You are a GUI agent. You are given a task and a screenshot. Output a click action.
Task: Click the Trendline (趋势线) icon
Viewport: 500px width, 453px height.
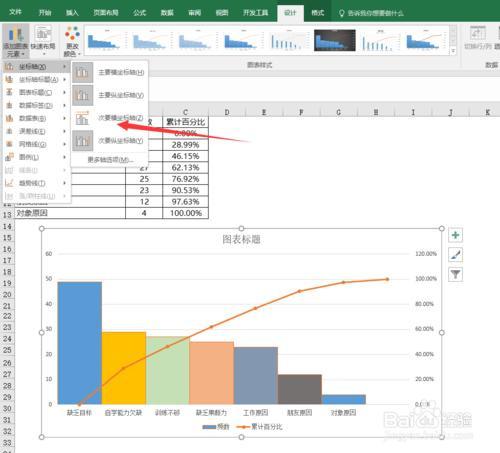pos(9,183)
